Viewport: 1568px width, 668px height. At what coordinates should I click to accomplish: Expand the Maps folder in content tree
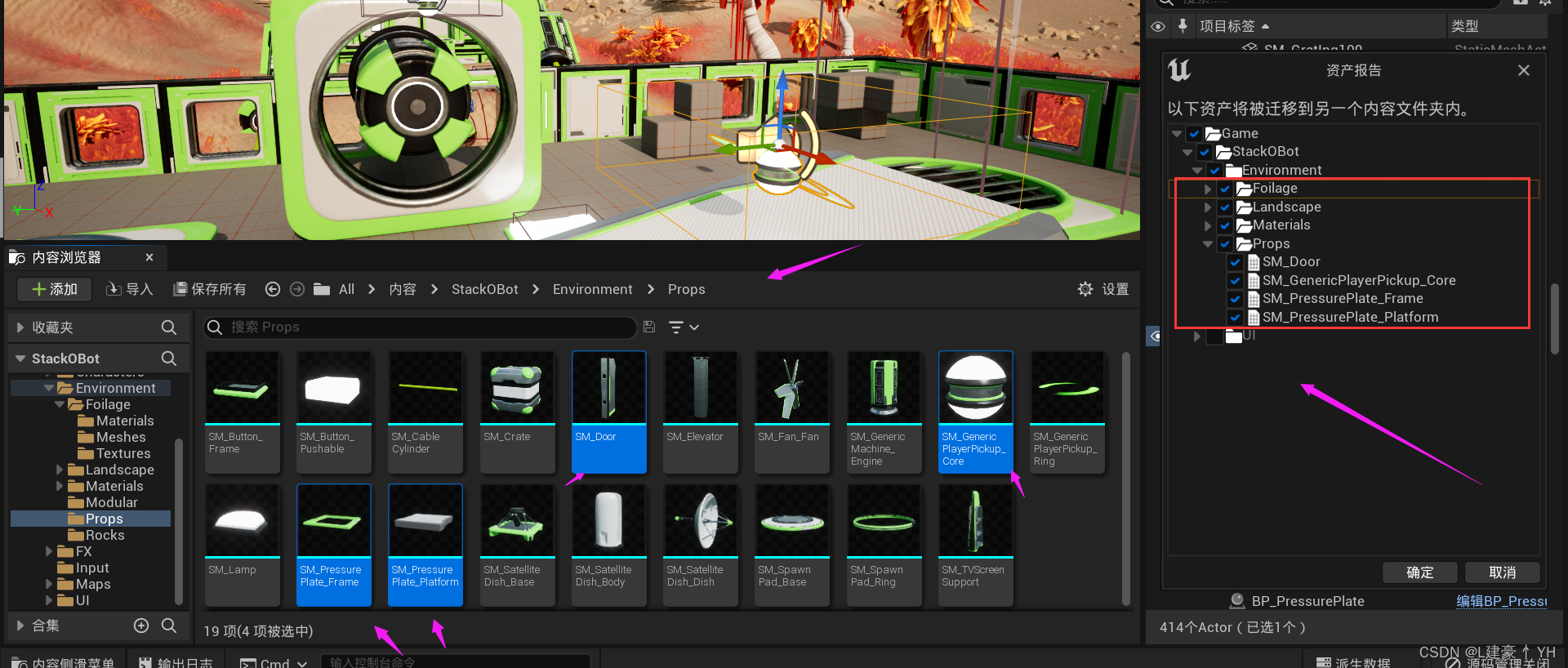tap(49, 584)
